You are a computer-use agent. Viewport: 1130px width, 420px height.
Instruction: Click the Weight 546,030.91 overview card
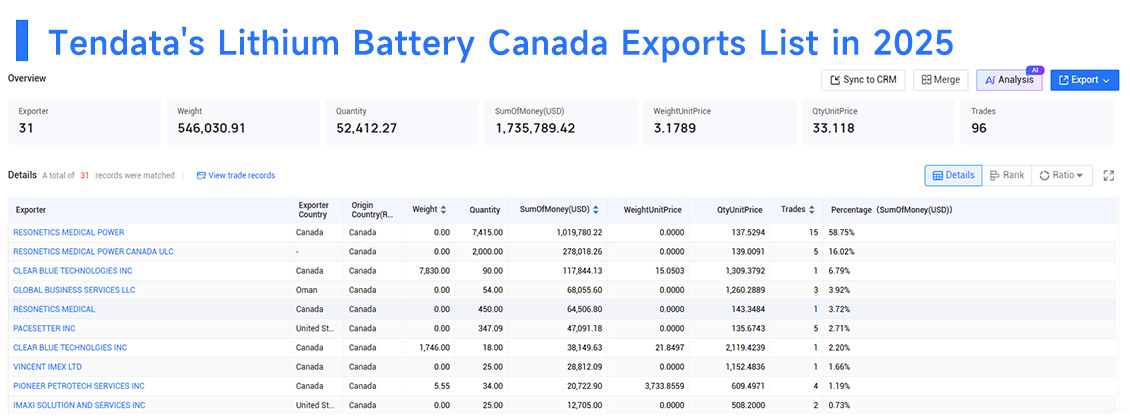(244, 122)
